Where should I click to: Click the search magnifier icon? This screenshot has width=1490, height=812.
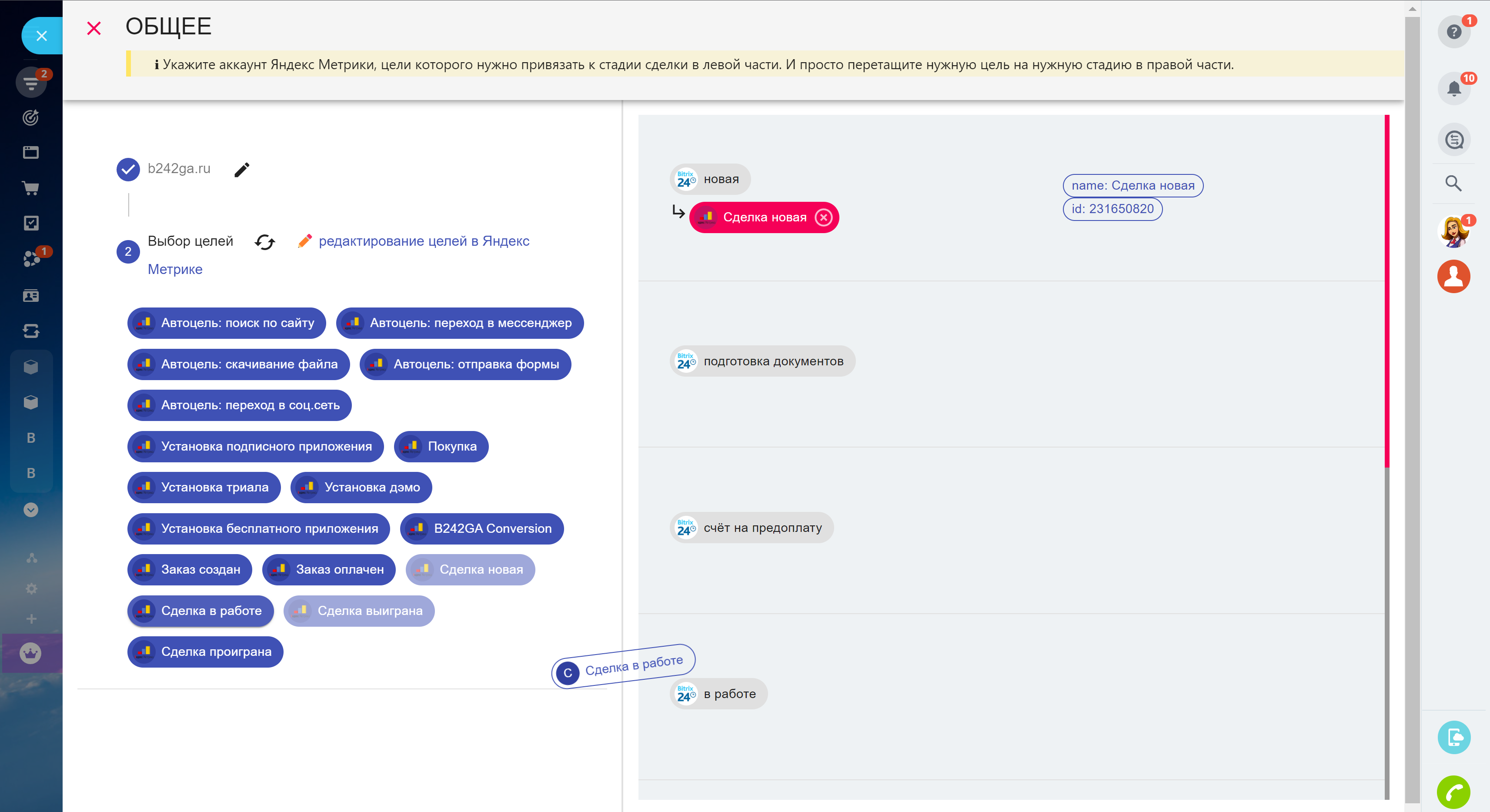1453,184
